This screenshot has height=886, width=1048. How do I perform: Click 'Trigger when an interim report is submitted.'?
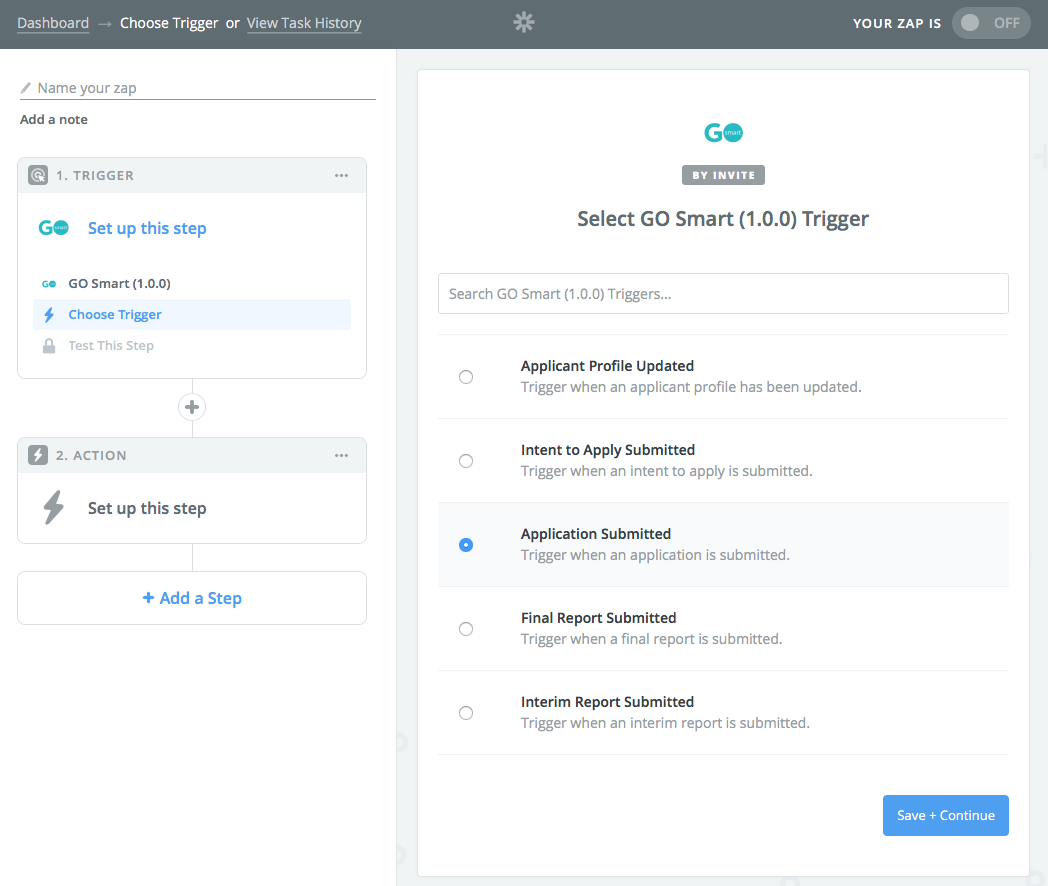(x=665, y=723)
